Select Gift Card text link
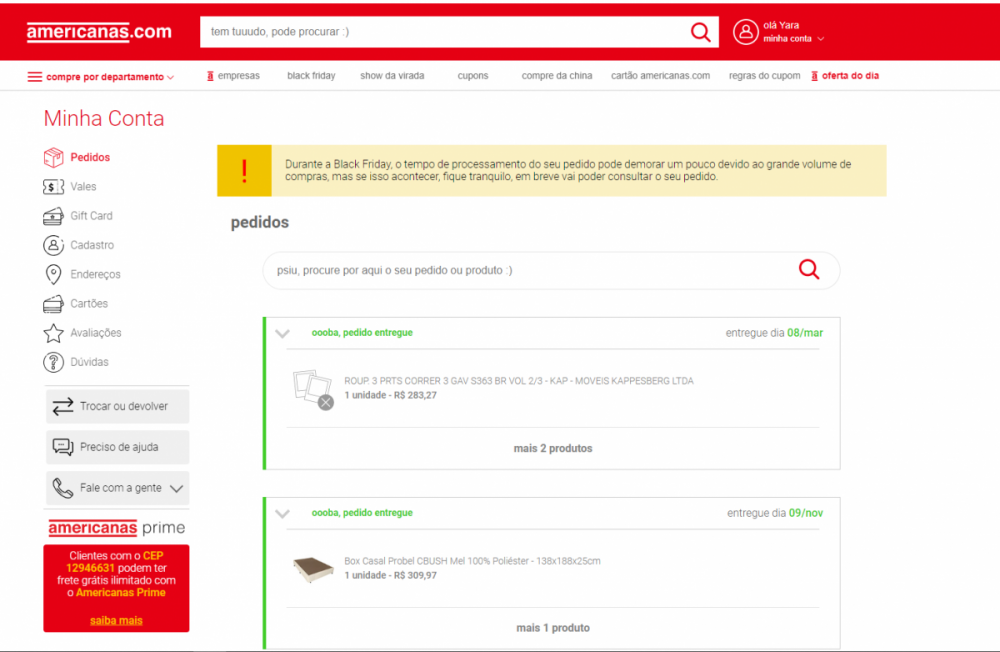1000x652 pixels. (91, 216)
